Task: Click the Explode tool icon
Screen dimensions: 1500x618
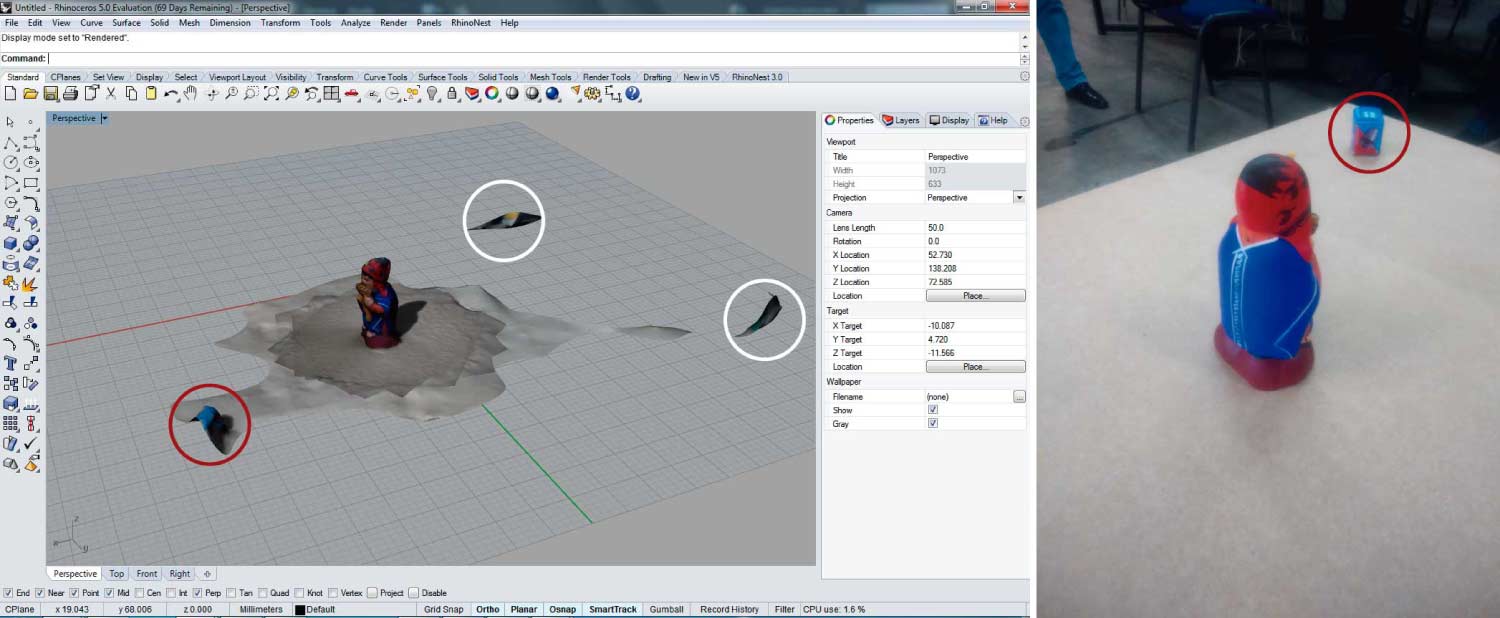Action: (x=31, y=283)
